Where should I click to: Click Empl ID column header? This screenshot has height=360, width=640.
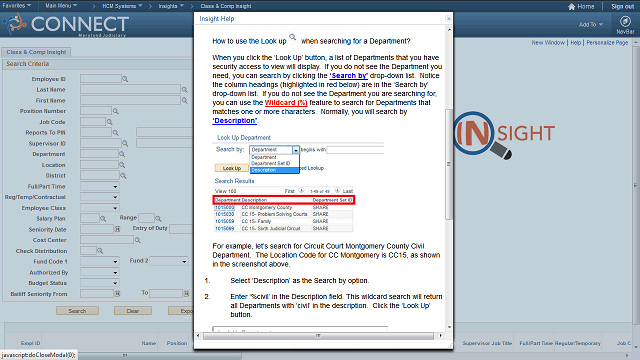pos(31,343)
